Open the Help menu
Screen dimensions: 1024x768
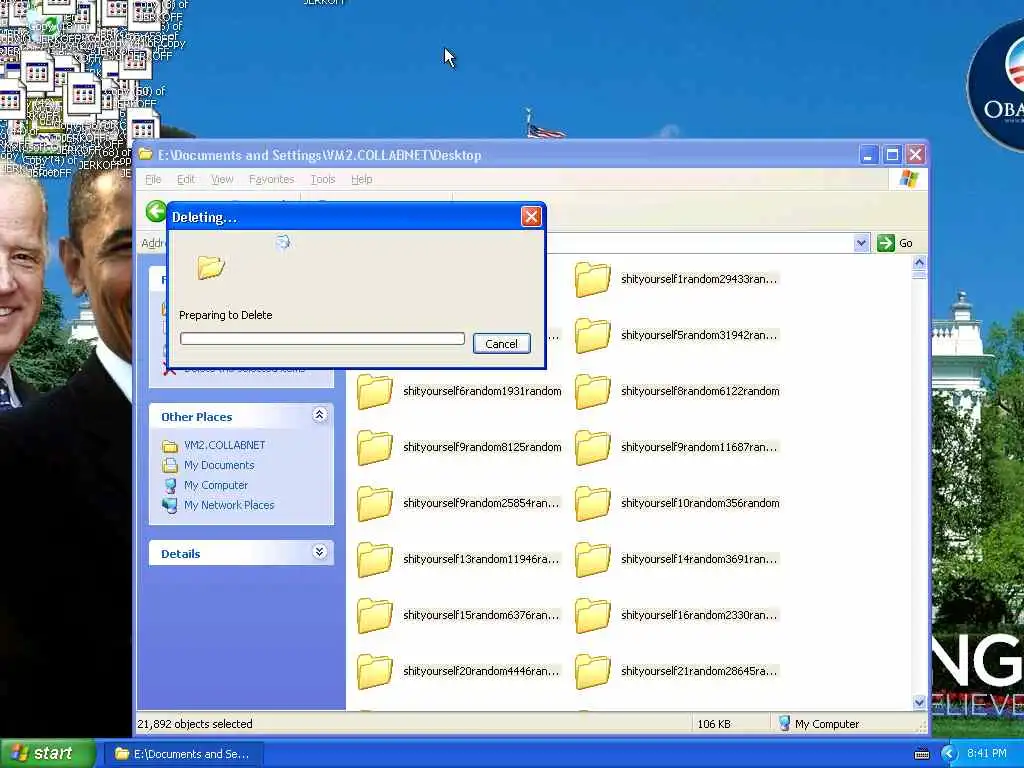pyautogui.click(x=361, y=179)
